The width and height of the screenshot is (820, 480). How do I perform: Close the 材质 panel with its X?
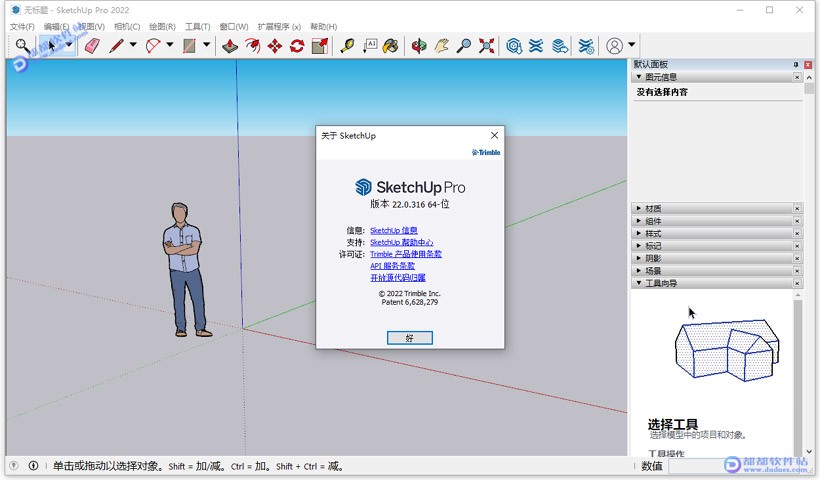coord(797,208)
